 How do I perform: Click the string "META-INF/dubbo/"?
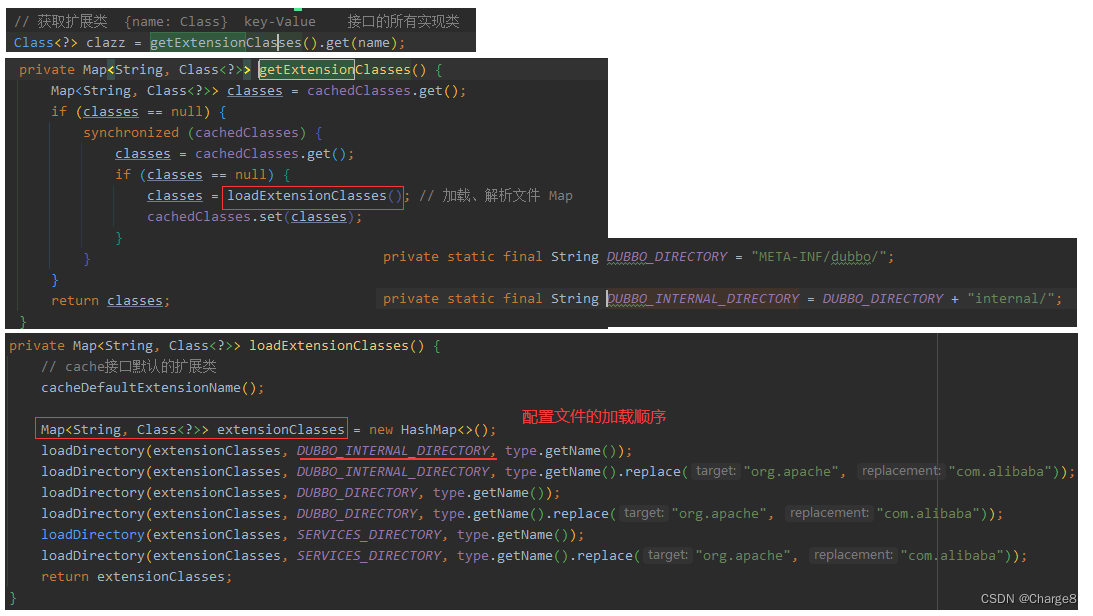tap(818, 256)
